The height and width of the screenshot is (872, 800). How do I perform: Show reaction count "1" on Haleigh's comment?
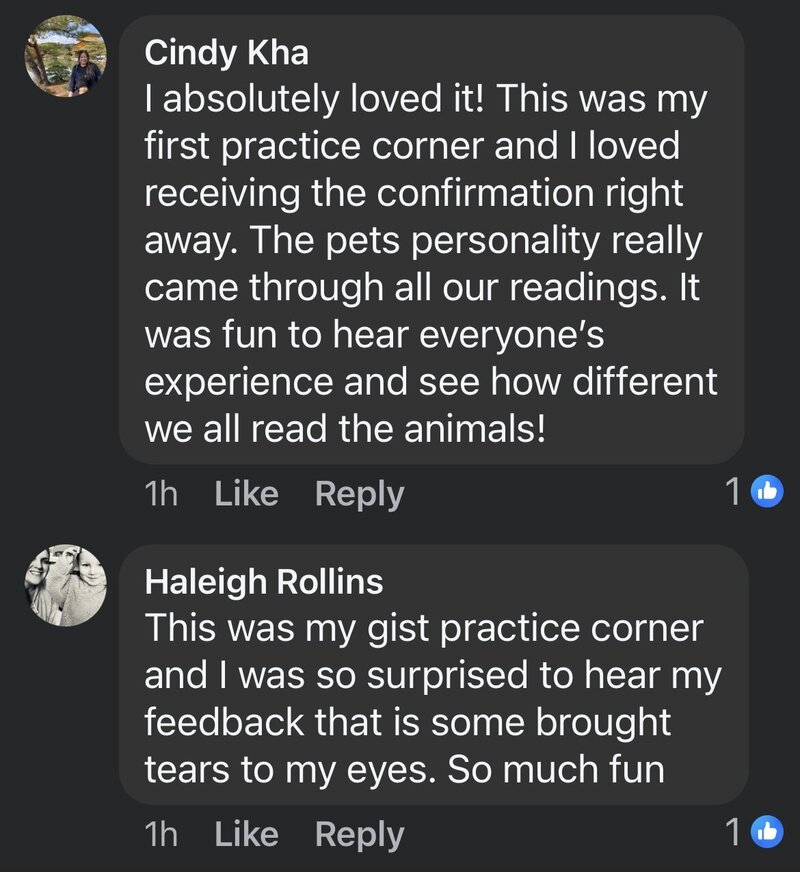point(734,832)
